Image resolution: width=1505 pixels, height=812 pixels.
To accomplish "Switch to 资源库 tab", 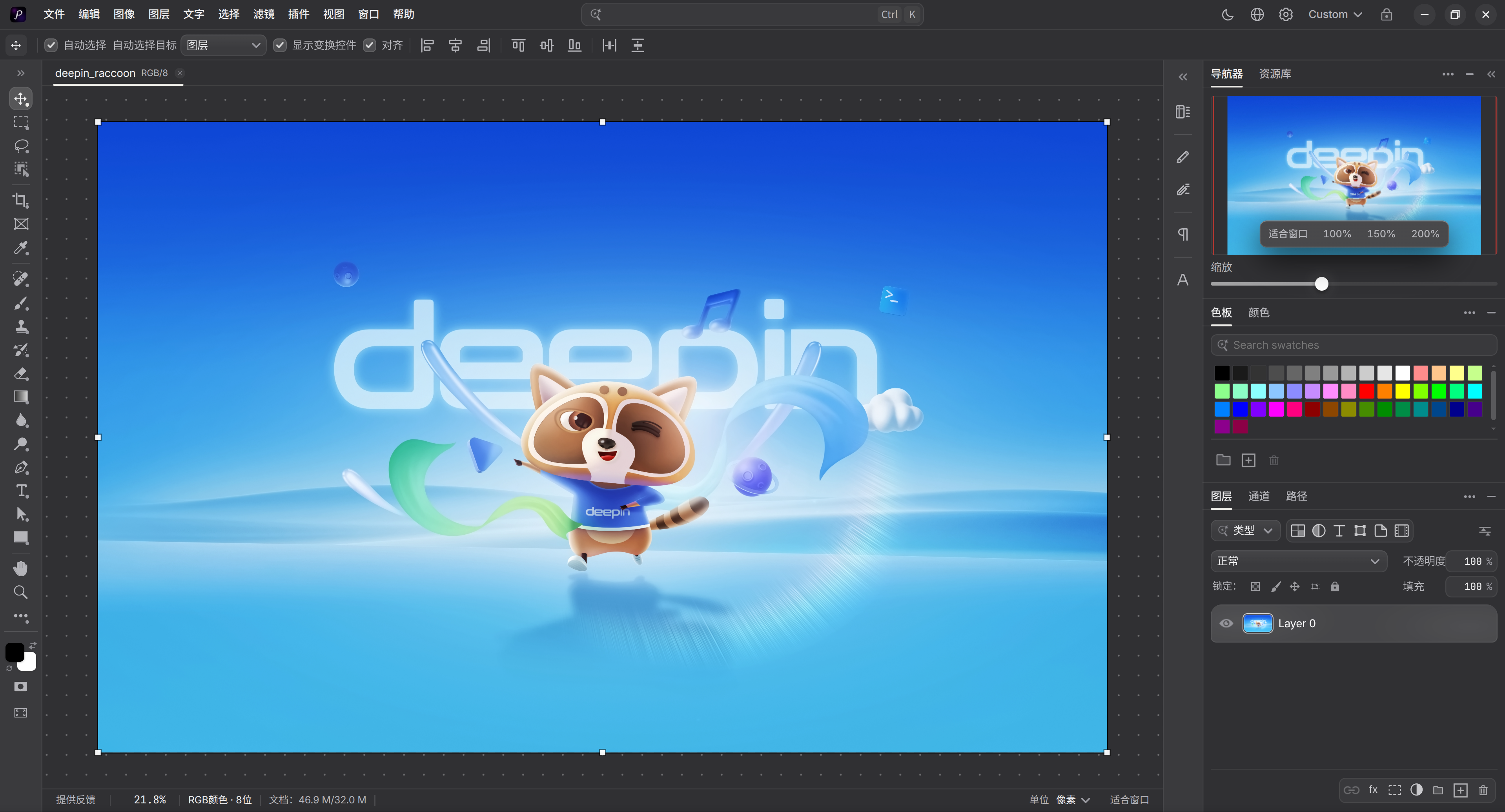I will [1275, 74].
